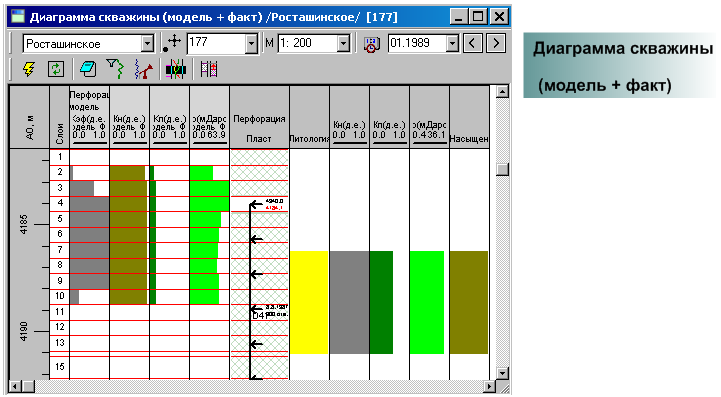Viewport: 721px width, 397px height.
Task: Open the 1: 200 scale dropdown
Action: pyautogui.click(x=343, y=43)
